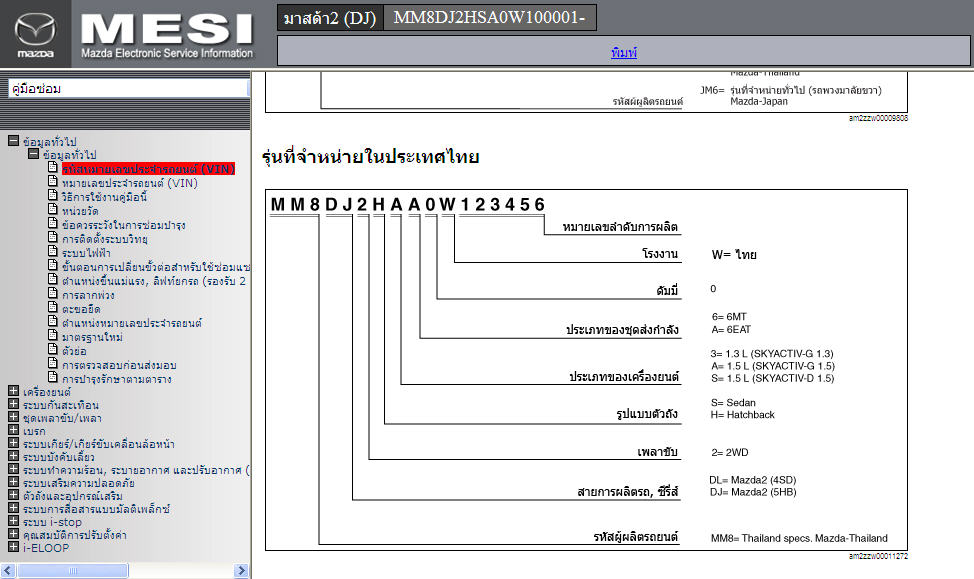Screen dimensions: 974x579
Task: Open การติดตั้งระบบวิทยุ page
Action: point(105,239)
